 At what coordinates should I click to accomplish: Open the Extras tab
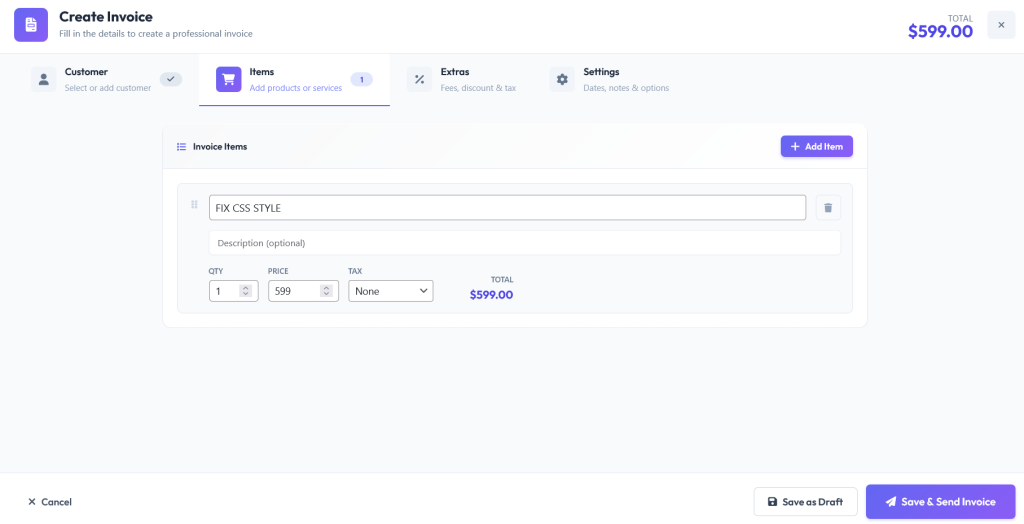461,80
